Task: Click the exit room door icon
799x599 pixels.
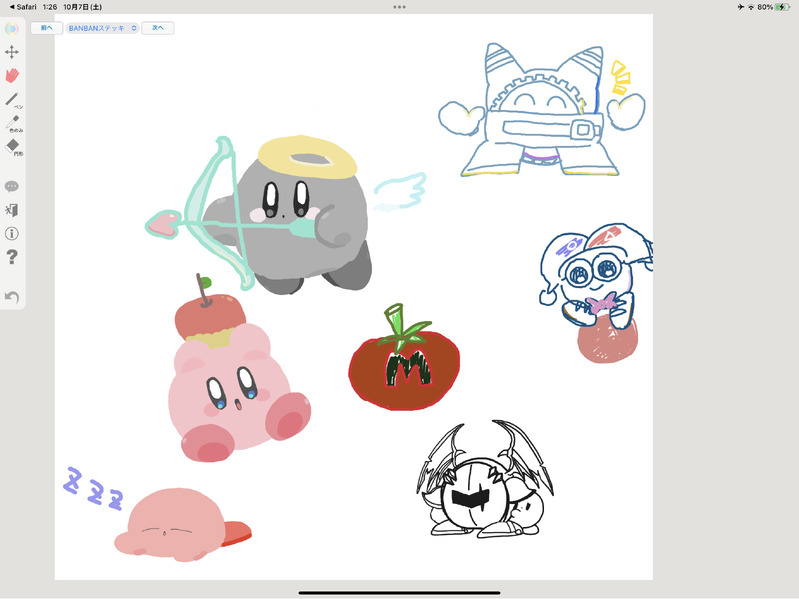Action: pyautogui.click(x=12, y=210)
